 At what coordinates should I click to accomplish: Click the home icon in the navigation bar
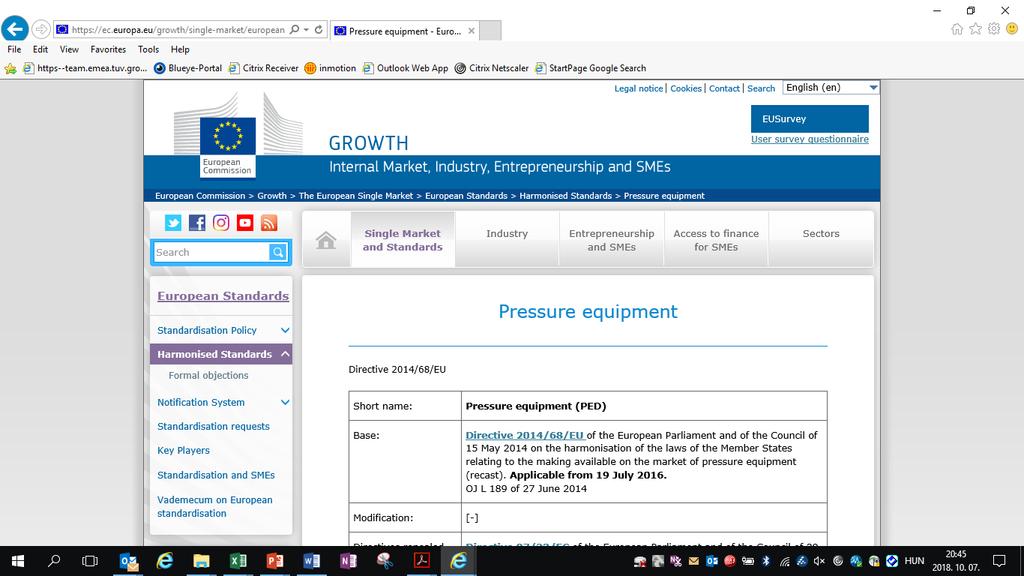pos(326,240)
